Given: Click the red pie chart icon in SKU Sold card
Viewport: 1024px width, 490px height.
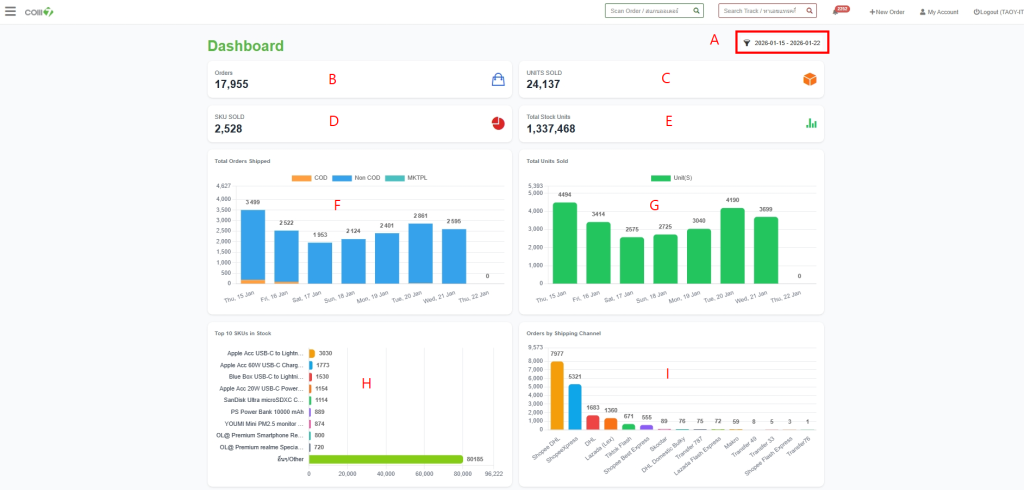Looking at the screenshot, I should click(x=498, y=123).
